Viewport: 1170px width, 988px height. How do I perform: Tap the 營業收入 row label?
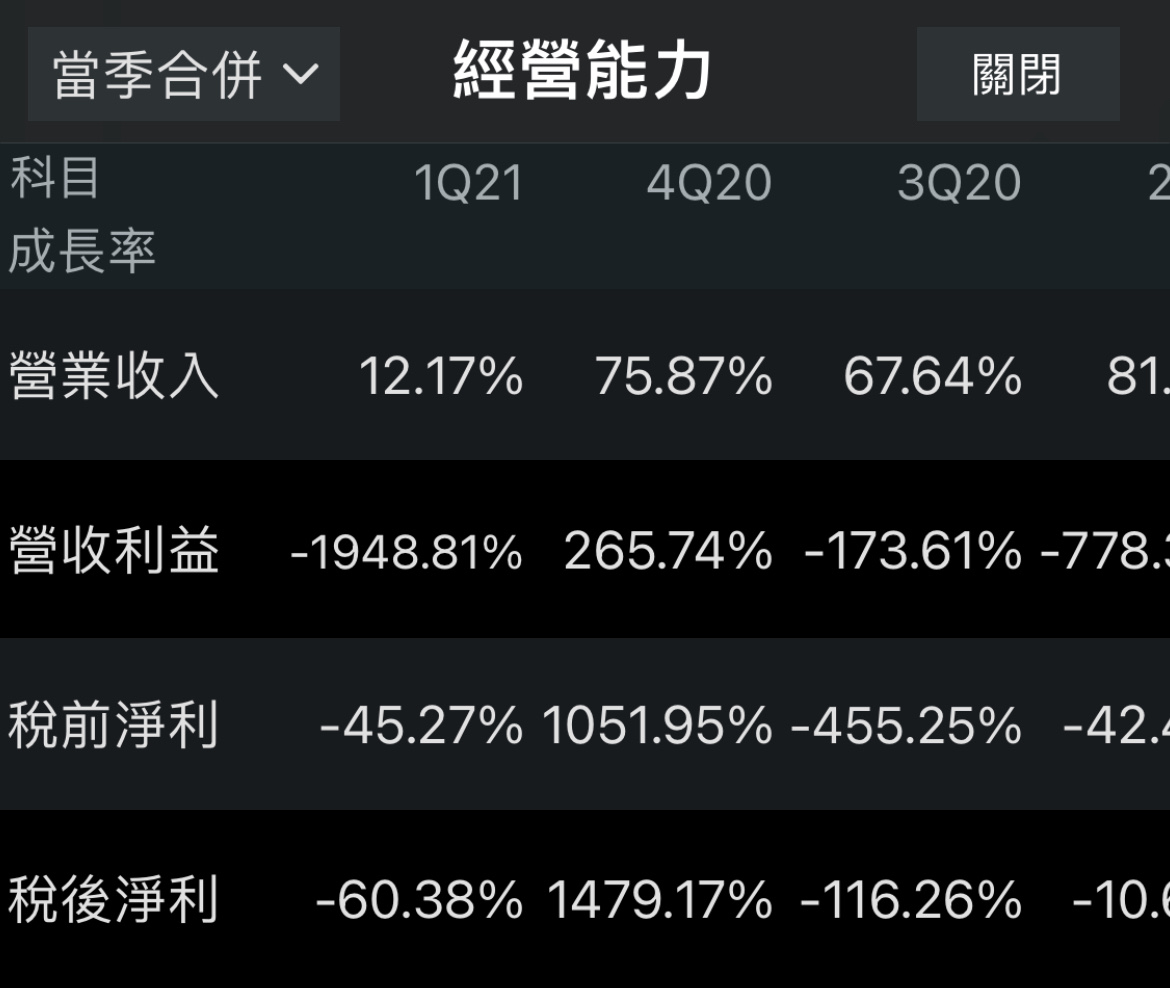(113, 377)
